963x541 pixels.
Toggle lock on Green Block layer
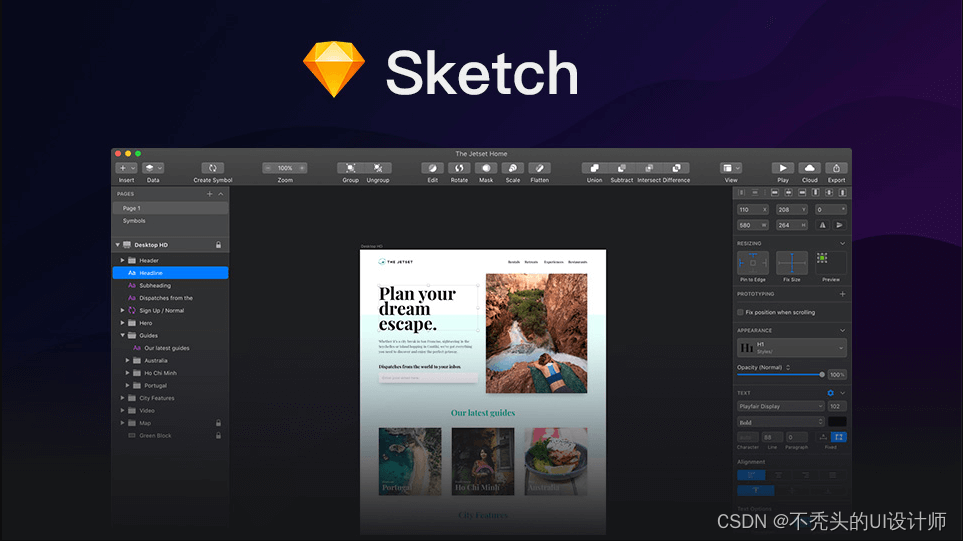(x=218, y=435)
